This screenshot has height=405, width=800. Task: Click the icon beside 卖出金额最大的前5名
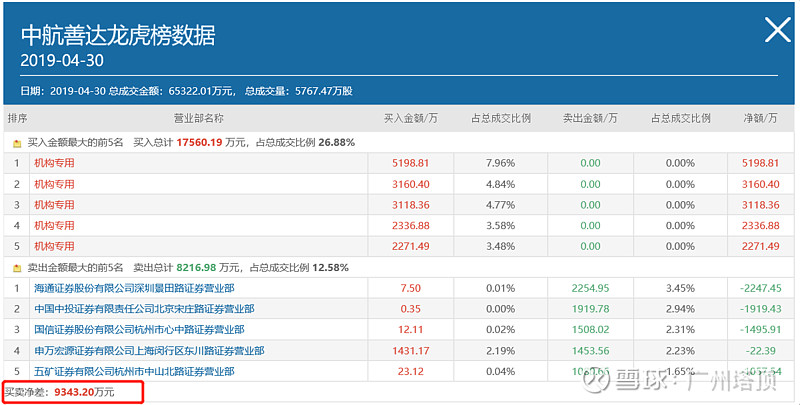click(16, 268)
